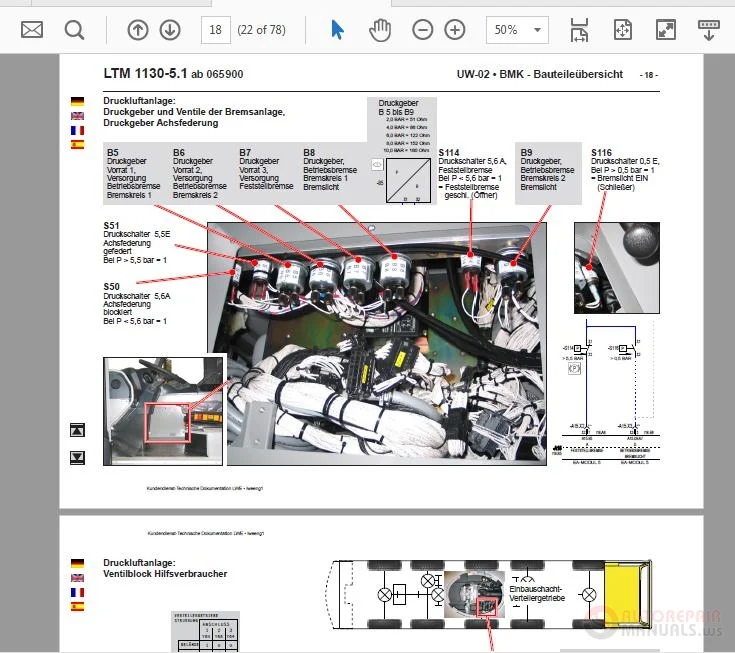Click the 'S114' Druckschalter label
Screen dimensions: 735x653
[x=449, y=152]
